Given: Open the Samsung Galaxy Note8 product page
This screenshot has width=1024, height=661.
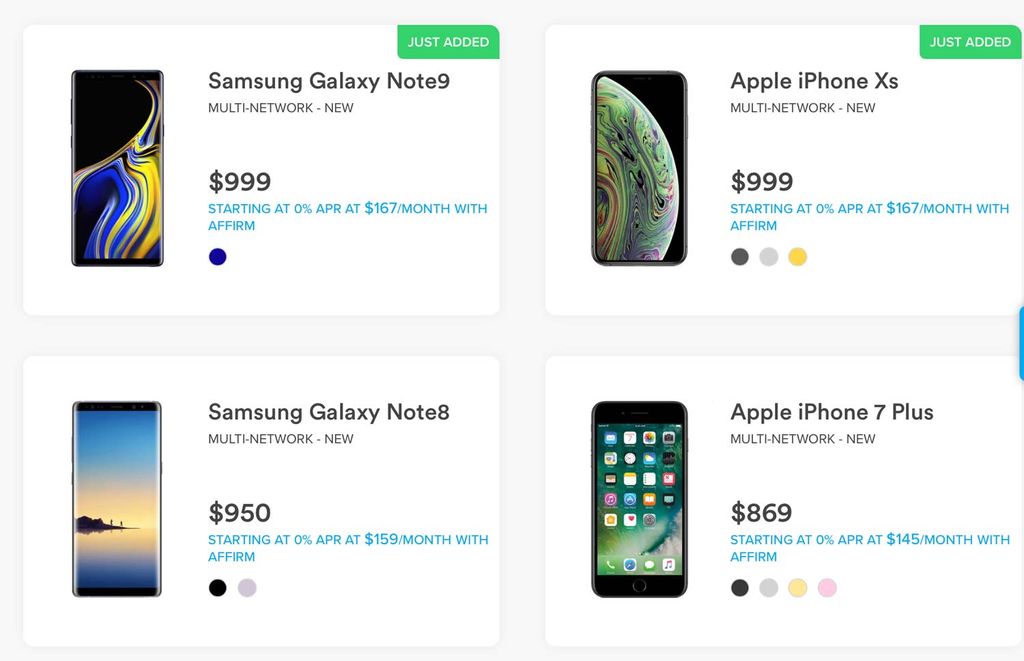Looking at the screenshot, I should [328, 412].
